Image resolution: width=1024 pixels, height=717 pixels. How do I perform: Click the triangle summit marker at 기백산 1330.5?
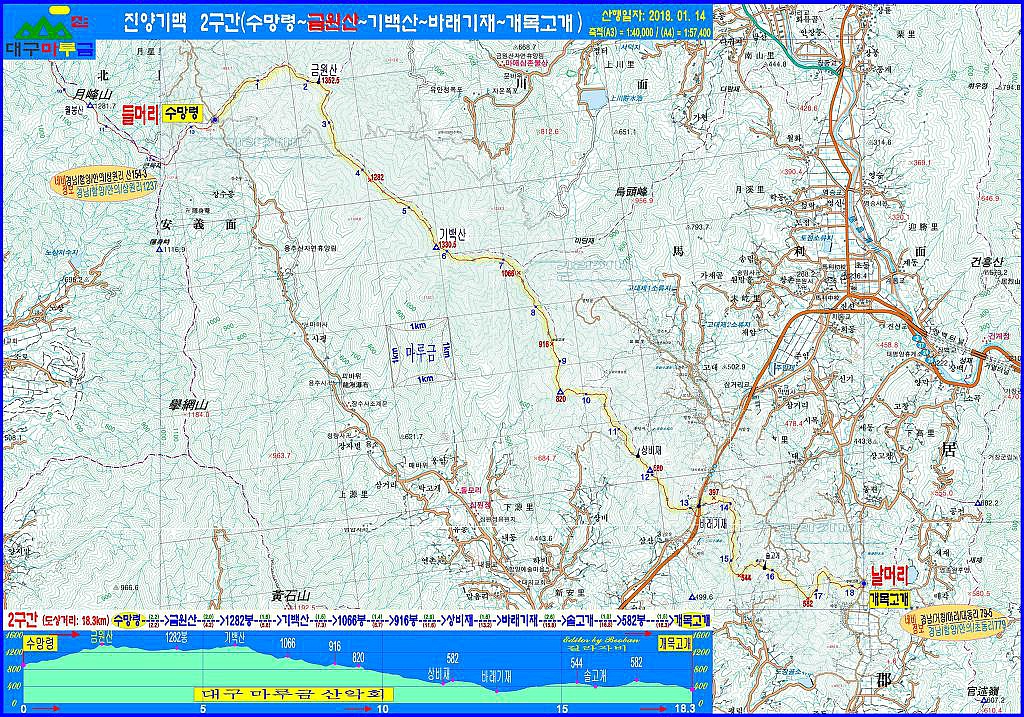(x=435, y=246)
